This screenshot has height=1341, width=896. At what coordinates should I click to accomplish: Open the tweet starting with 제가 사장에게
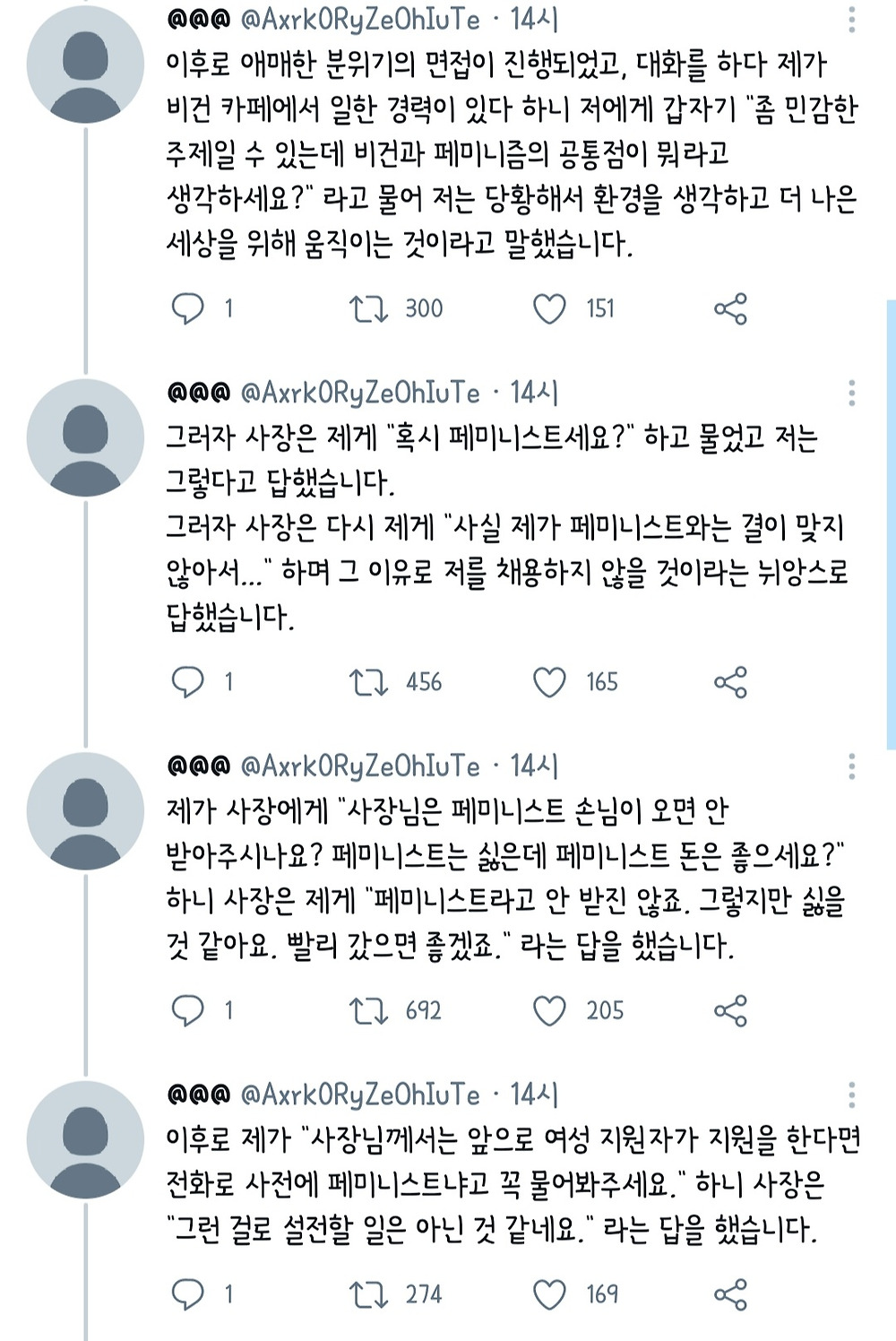pyautogui.click(x=502, y=878)
